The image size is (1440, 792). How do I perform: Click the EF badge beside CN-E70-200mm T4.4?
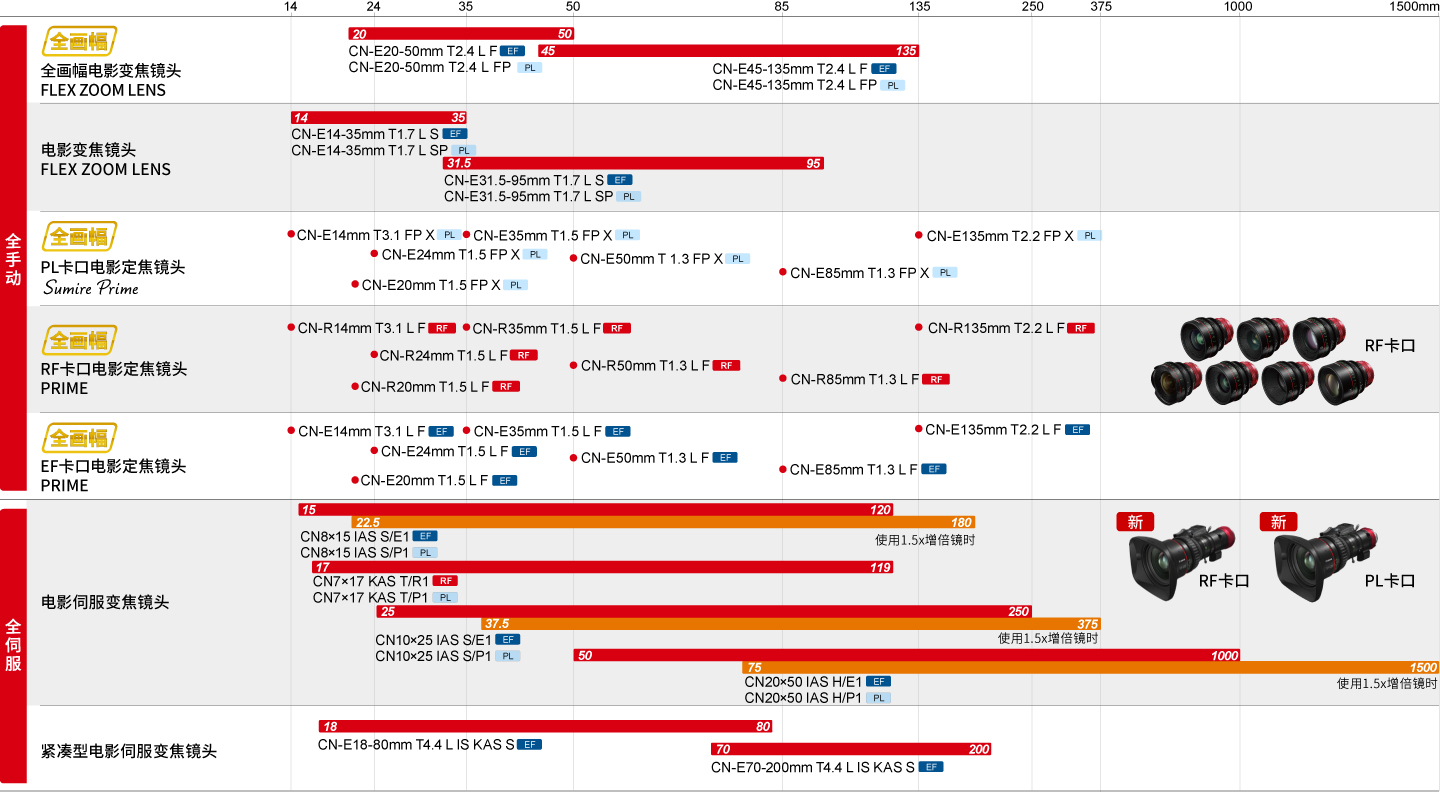pos(931,767)
